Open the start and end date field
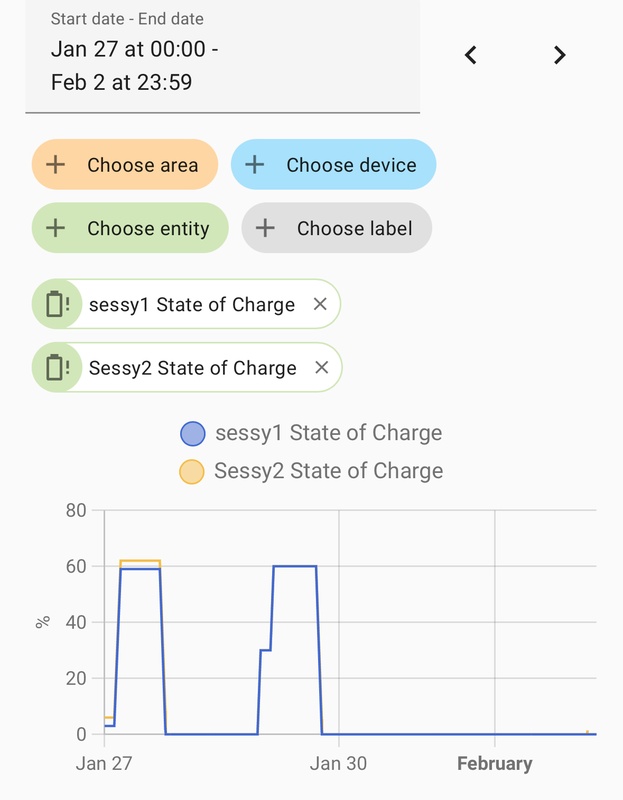This screenshot has width=623, height=800. (222, 55)
